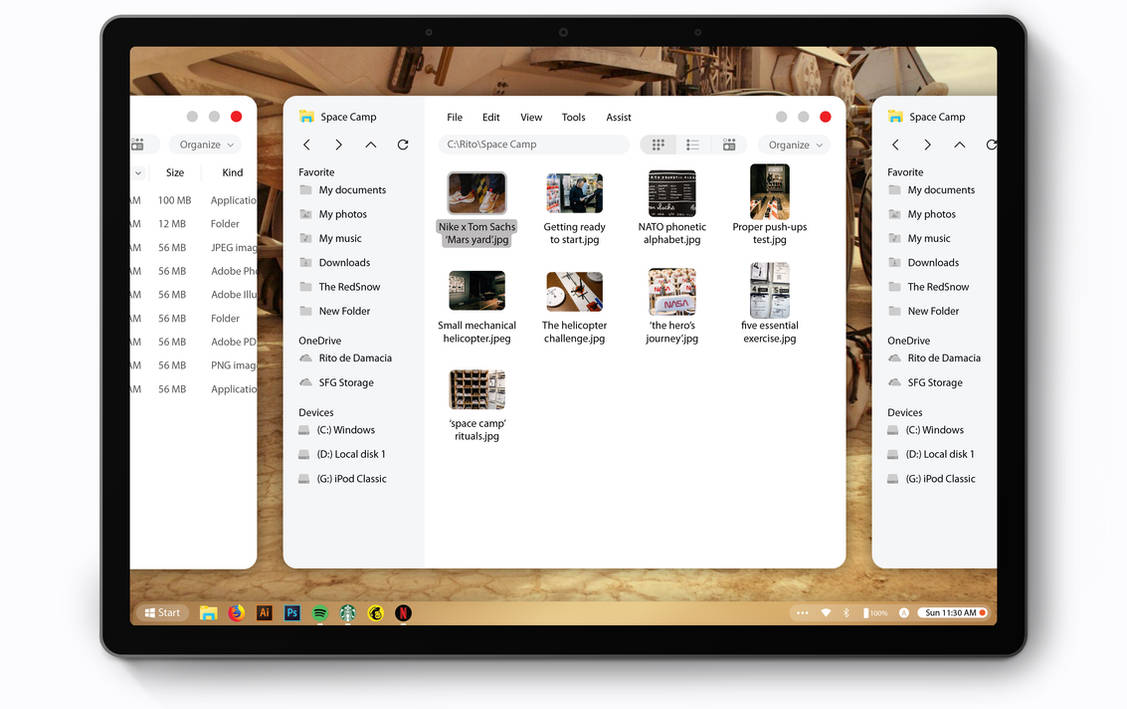
Task: Show hidden tray icons via three dots
Action: click(802, 613)
